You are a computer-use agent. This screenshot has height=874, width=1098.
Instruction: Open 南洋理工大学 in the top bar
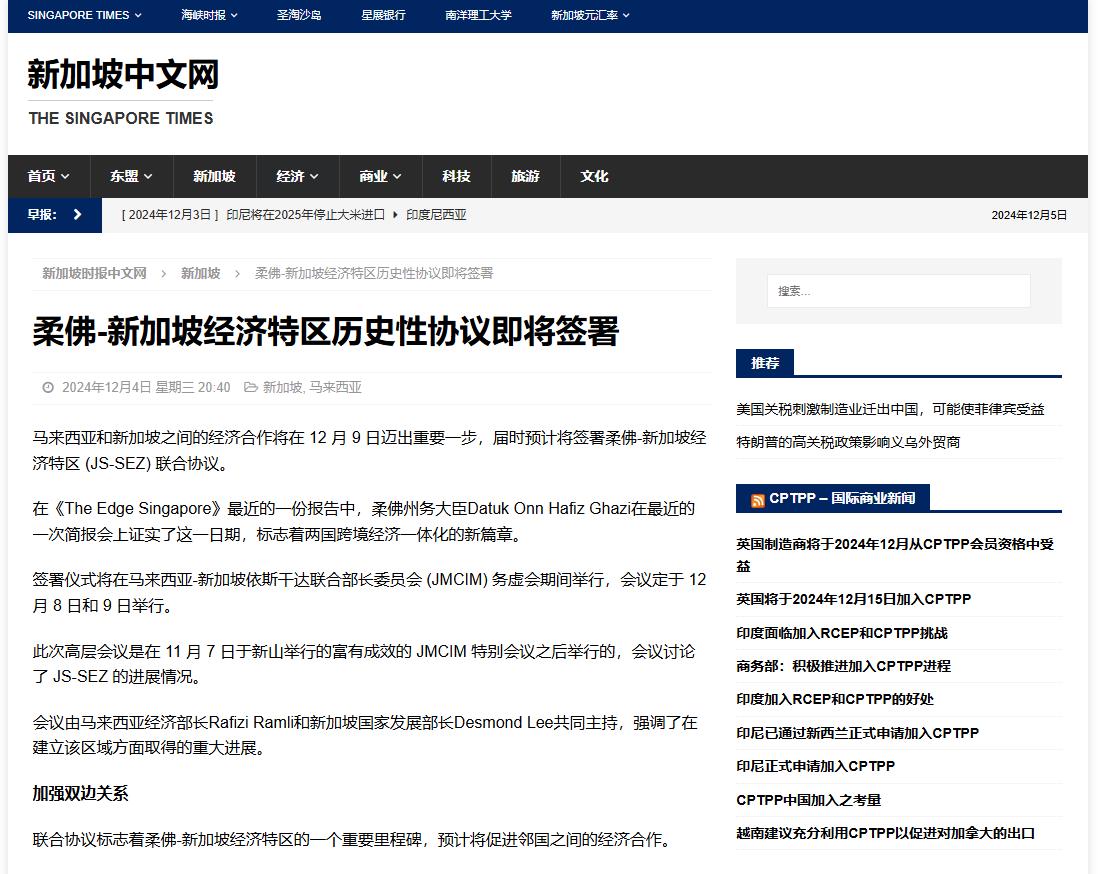(x=478, y=15)
